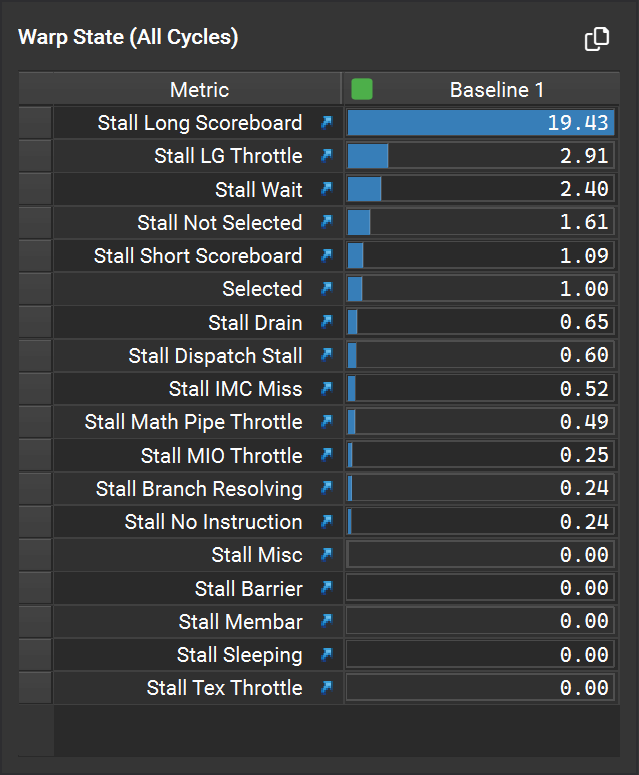Click the 0.24 value for Stall No Instruction
This screenshot has width=639, height=775.
coord(584,521)
